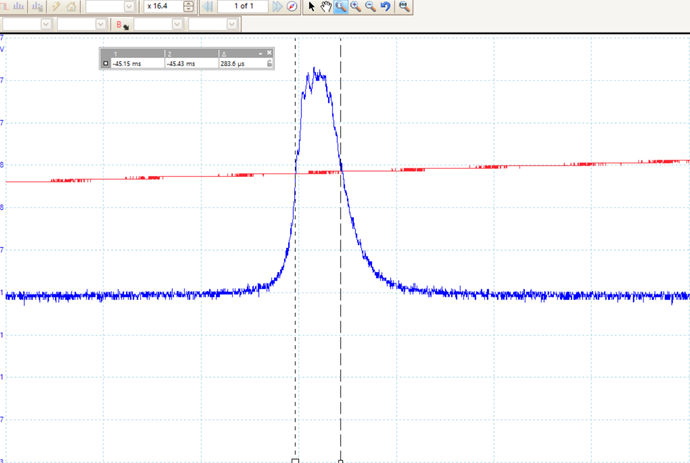Viewport: 690px width, 463px height.
Task: Open the buffer navigator compass
Action: (x=292, y=6)
